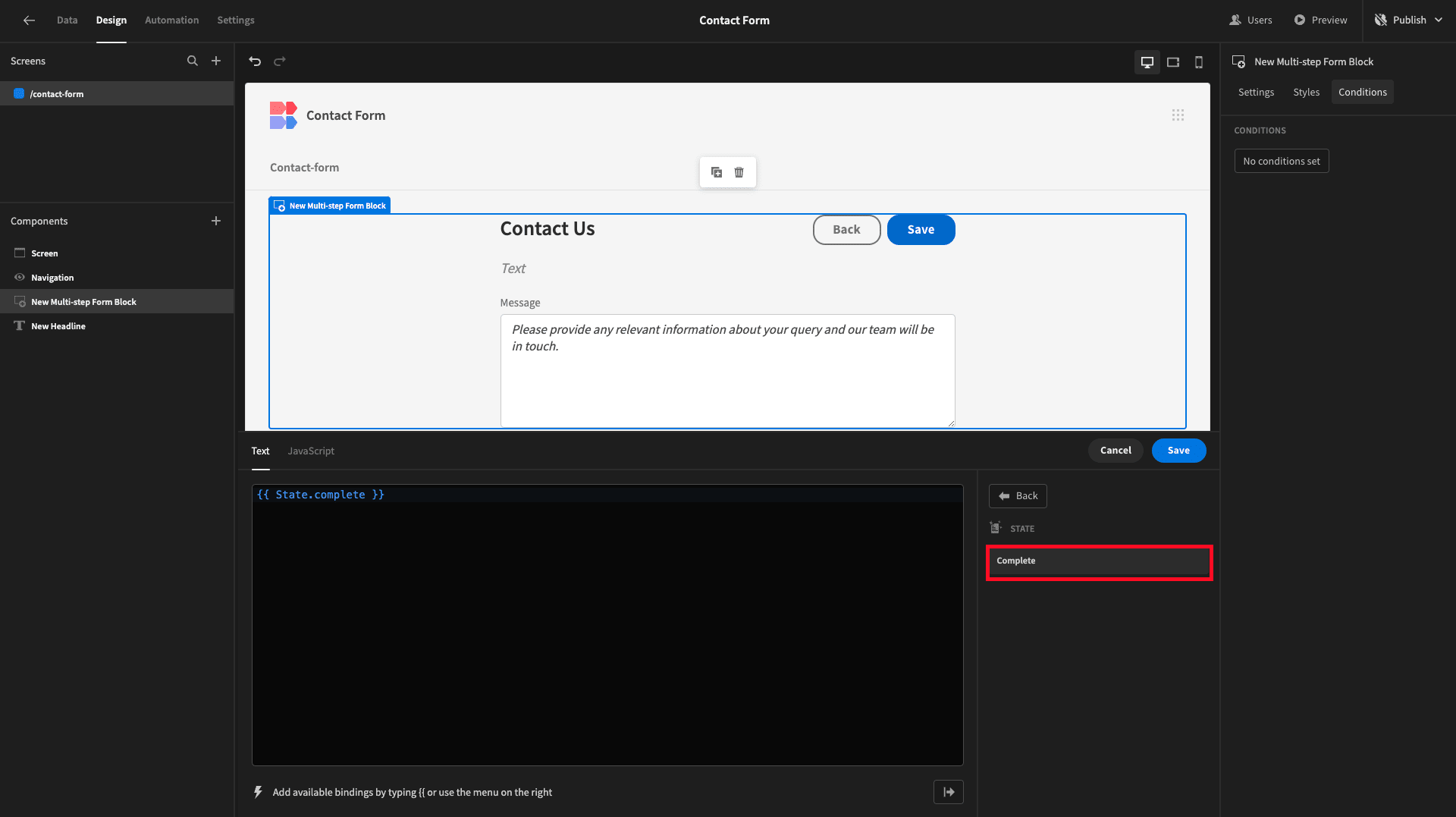Open the grid menu icon in the app header
This screenshot has width=1456, height=817.
coord(1178,115)
